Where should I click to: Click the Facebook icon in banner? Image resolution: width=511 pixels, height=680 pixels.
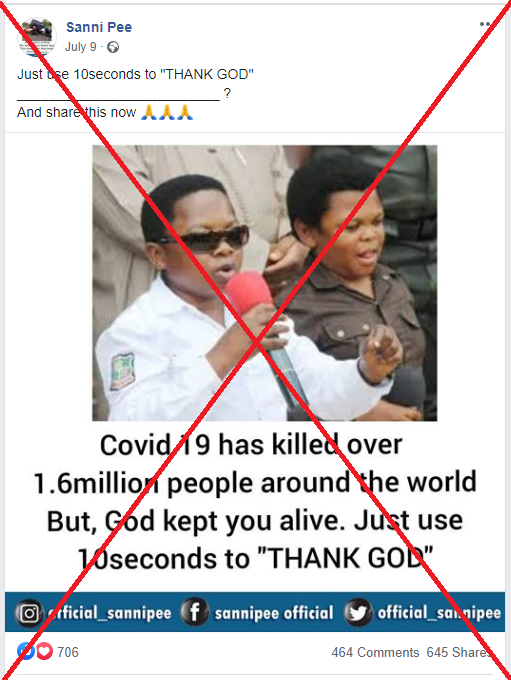point(194,612)
